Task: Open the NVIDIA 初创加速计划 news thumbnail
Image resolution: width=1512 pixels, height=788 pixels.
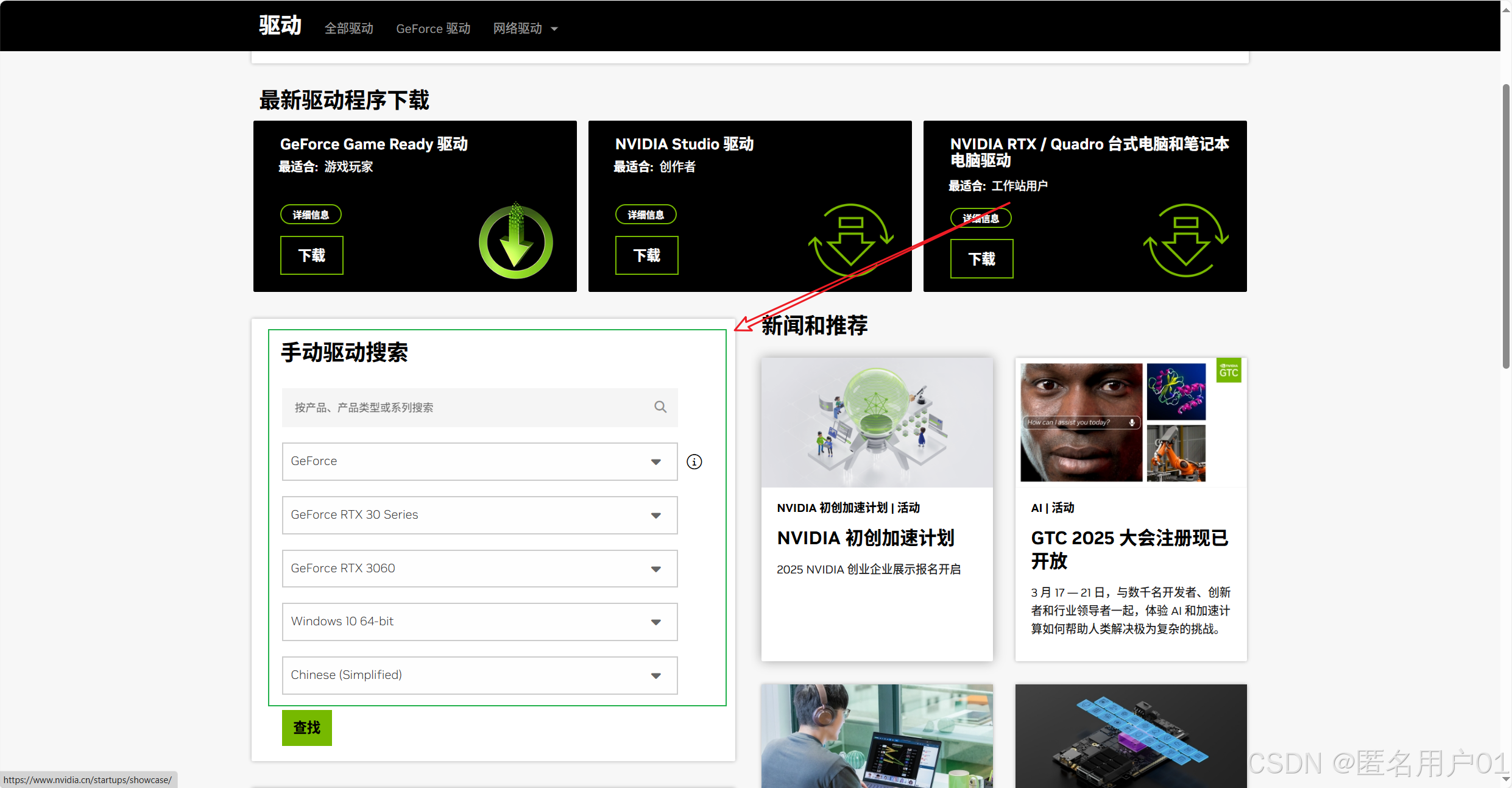Action: [877, 422]
